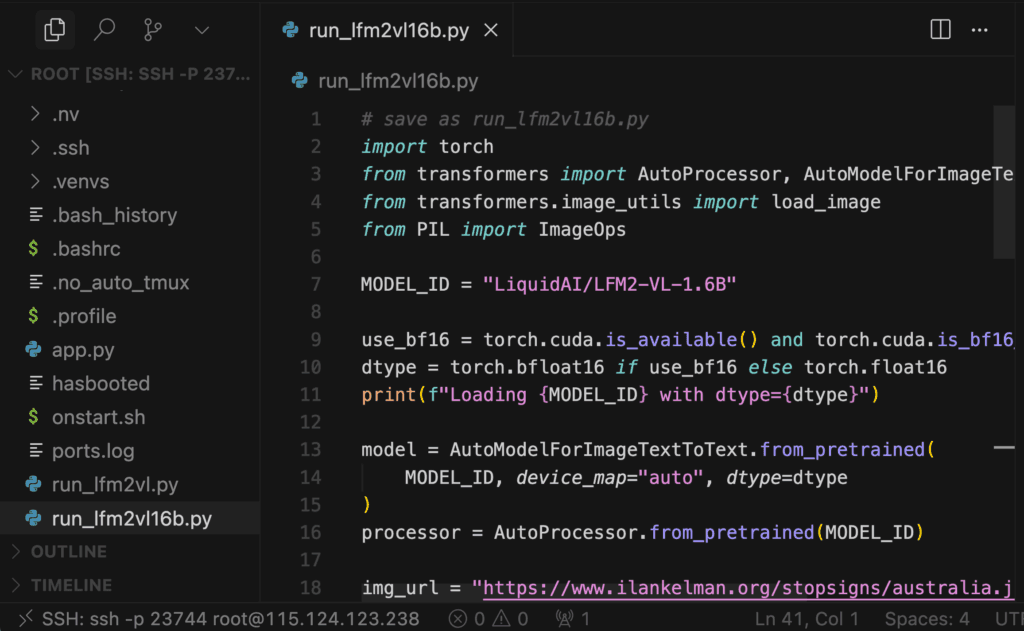Click the split editor right icon

point(940,30)
